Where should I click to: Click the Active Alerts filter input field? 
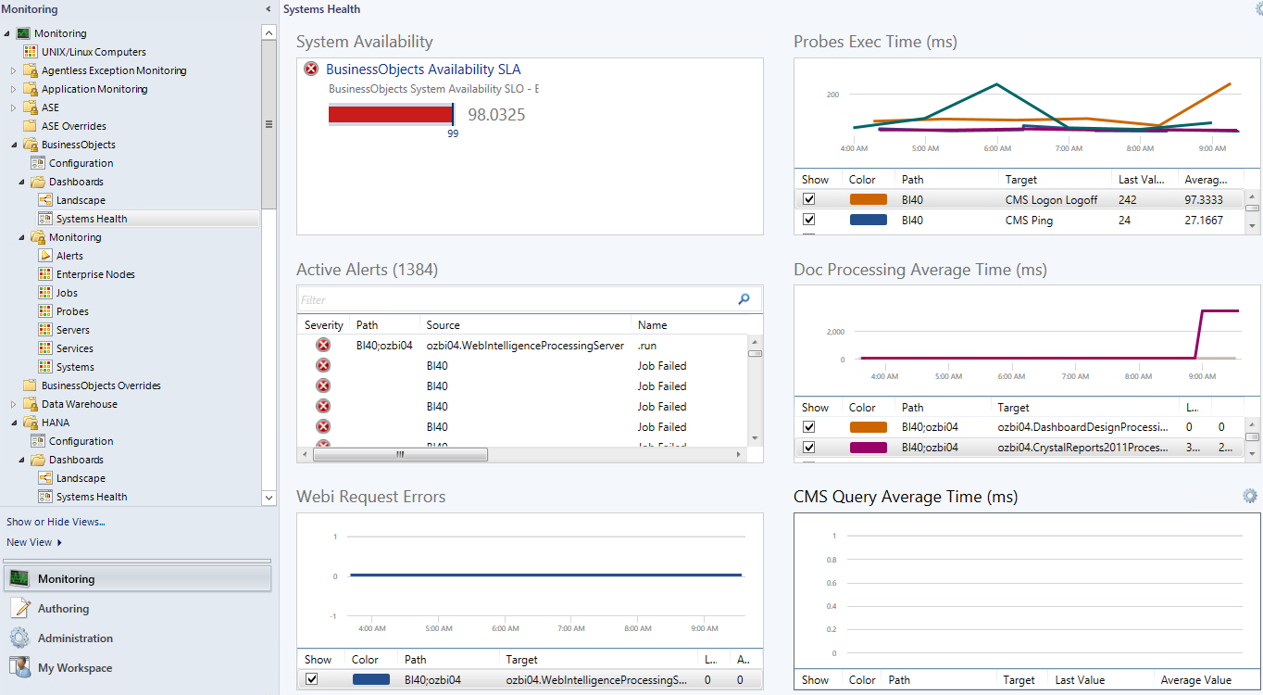[516, 299]
